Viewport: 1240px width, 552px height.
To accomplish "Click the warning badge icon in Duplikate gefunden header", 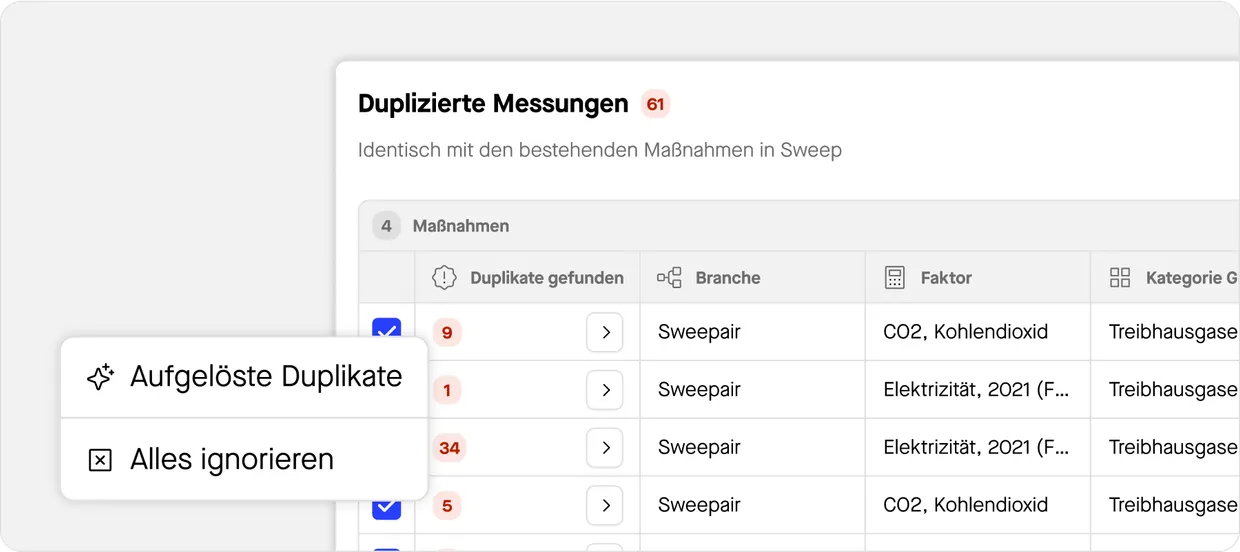I will [444, 278].
